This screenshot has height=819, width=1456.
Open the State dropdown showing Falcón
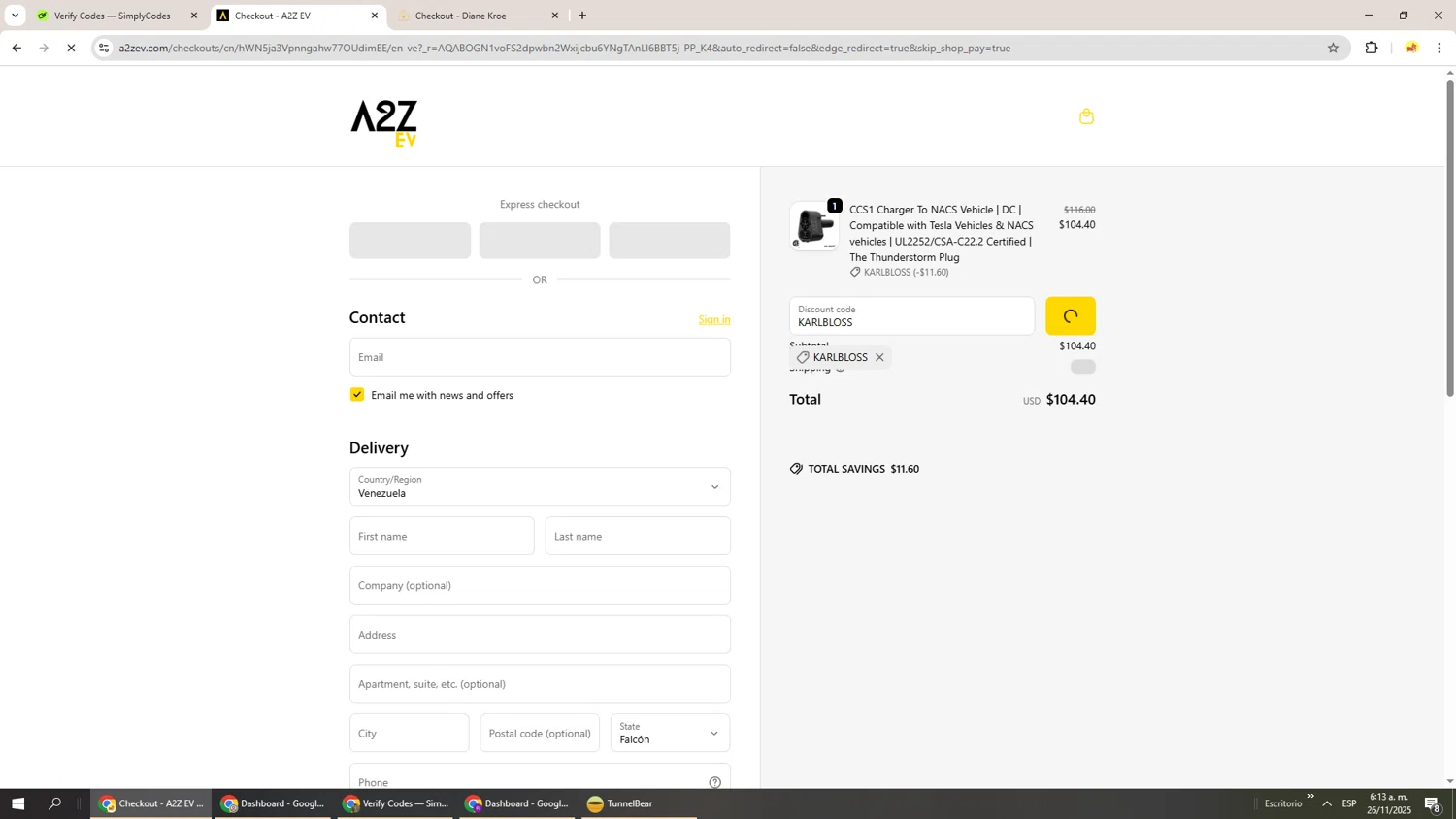pyautogui.click(x=670, y=733)
